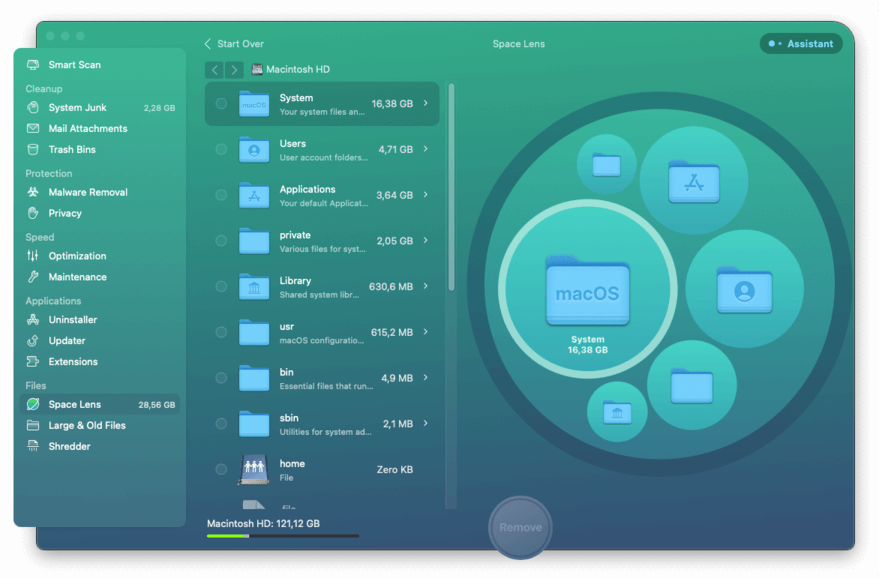This screenshot has width=879, height=578.
Task: Expand the Applications folder chevron
Action: tap(426, 195)
